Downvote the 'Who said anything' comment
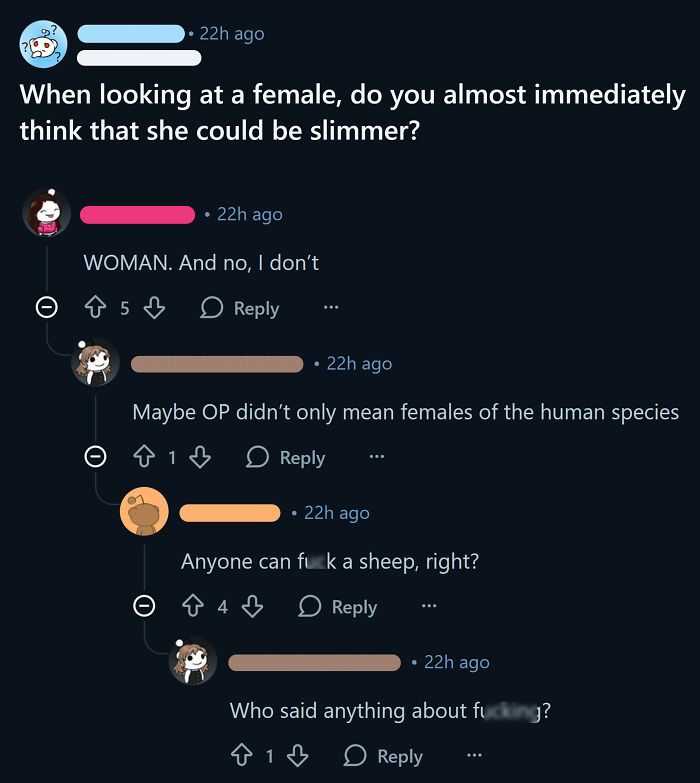Viewport: 700px width, 783px height. (297, 756)
